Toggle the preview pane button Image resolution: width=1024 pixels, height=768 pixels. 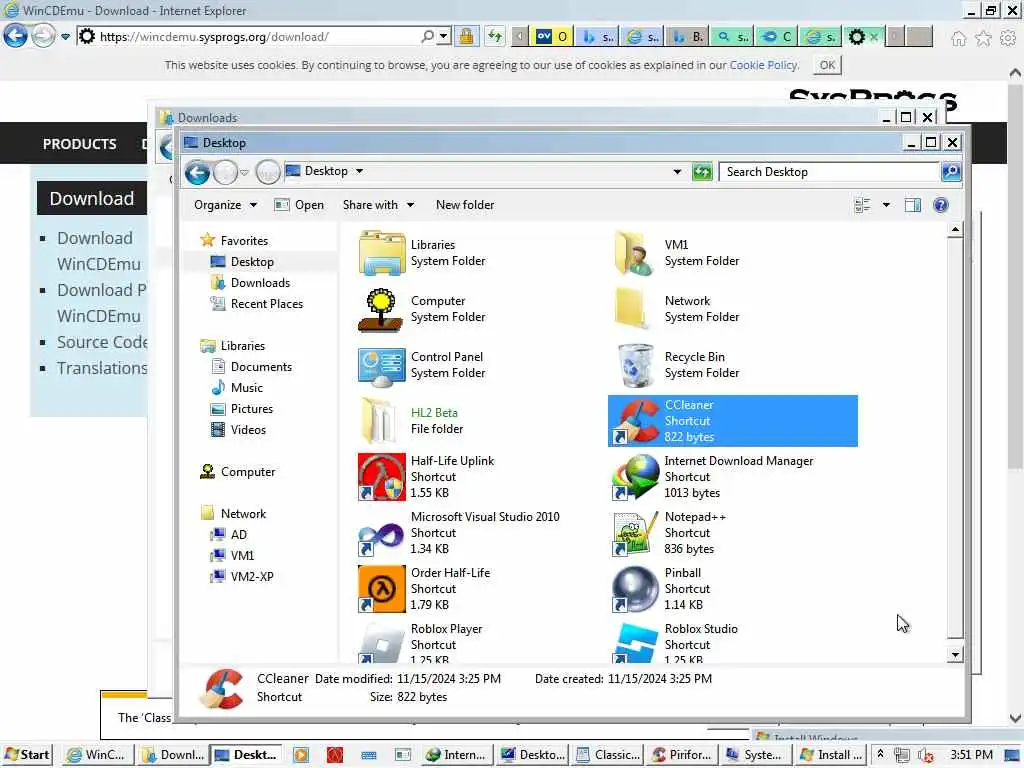coord(912,206)
